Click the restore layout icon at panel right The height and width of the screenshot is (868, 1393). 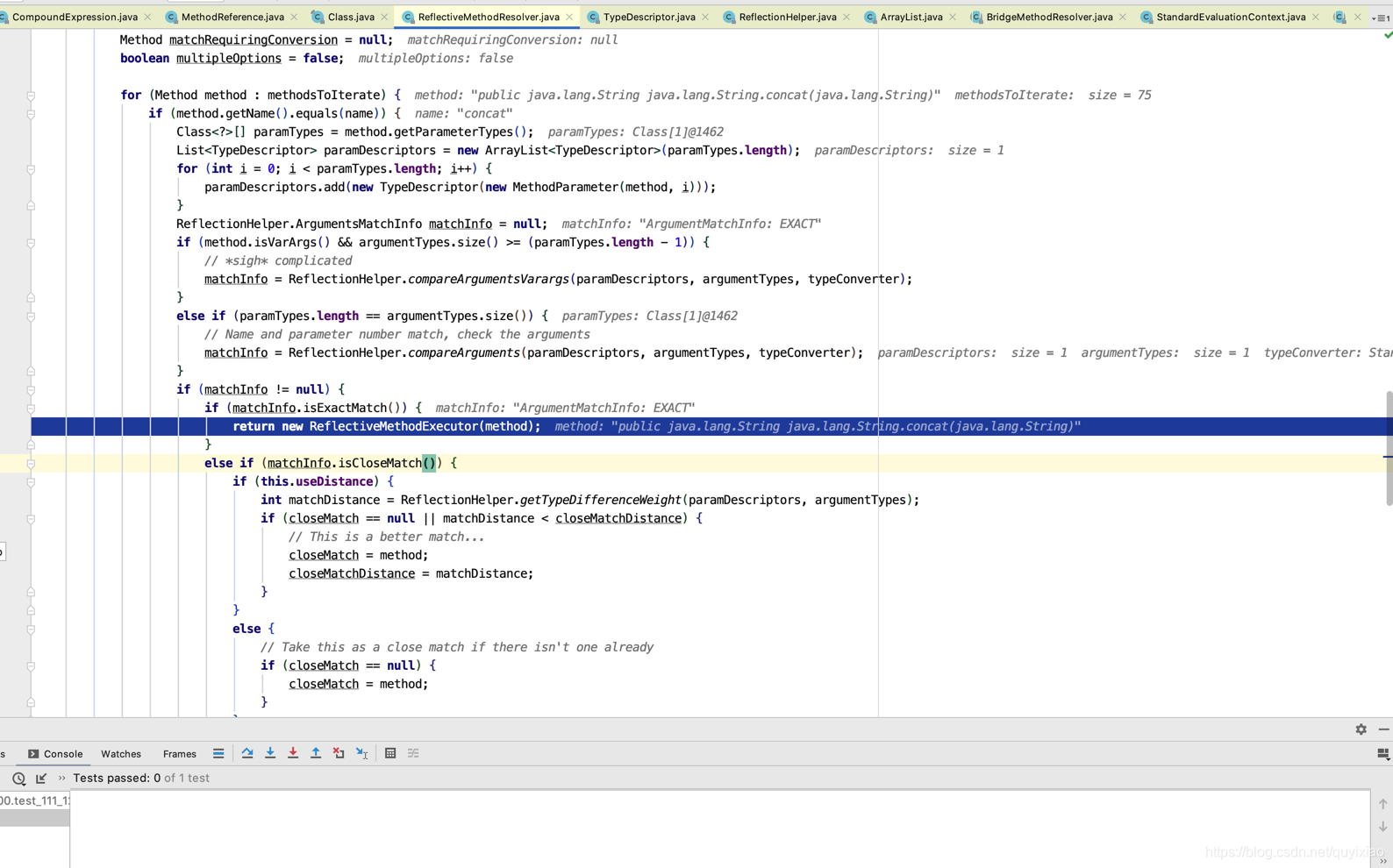click(x=1383, y=754)
